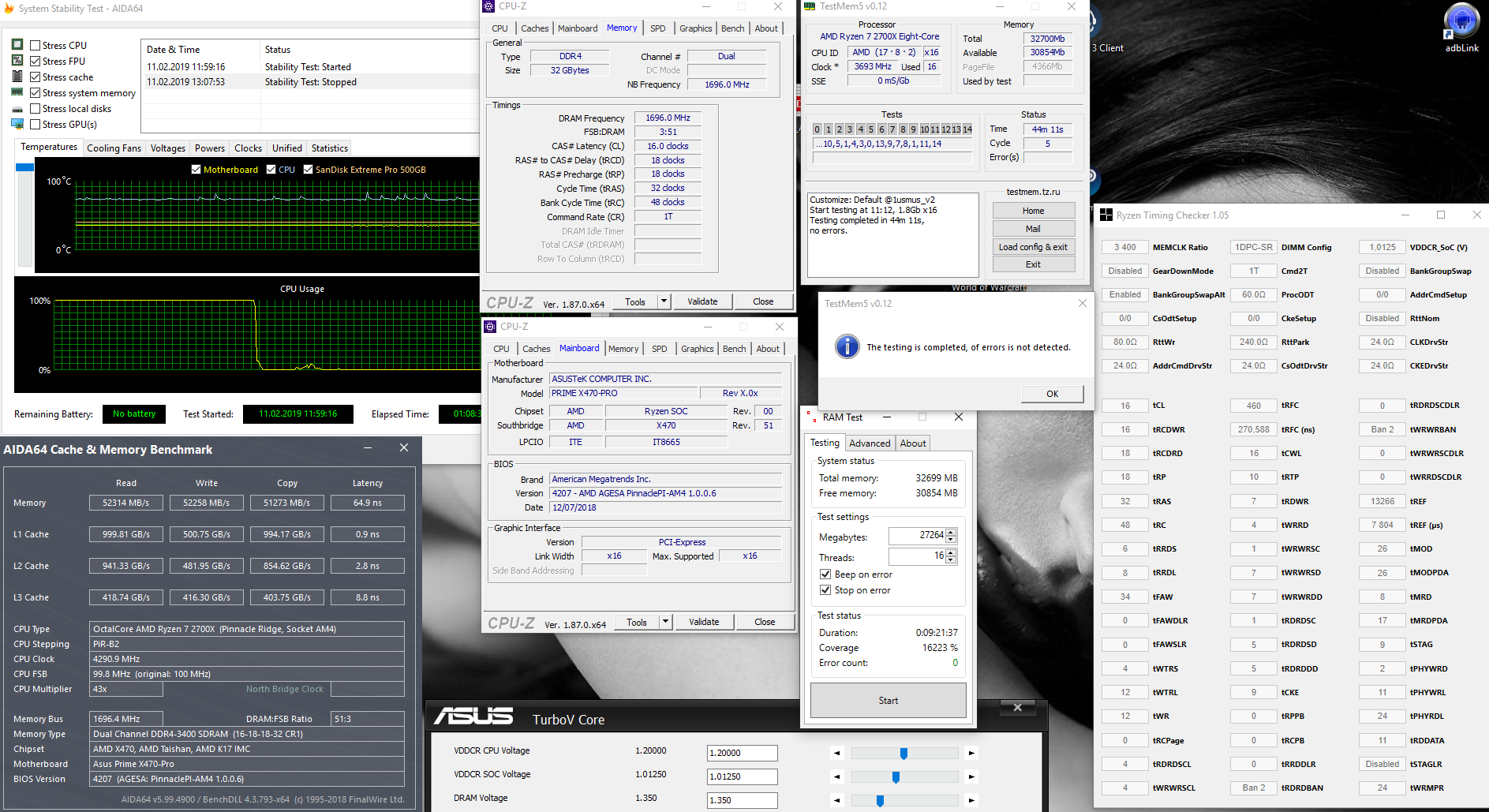
Task: Click the monitor icon beside Stress GPU(s)
Action: click(x=17, y=124)
